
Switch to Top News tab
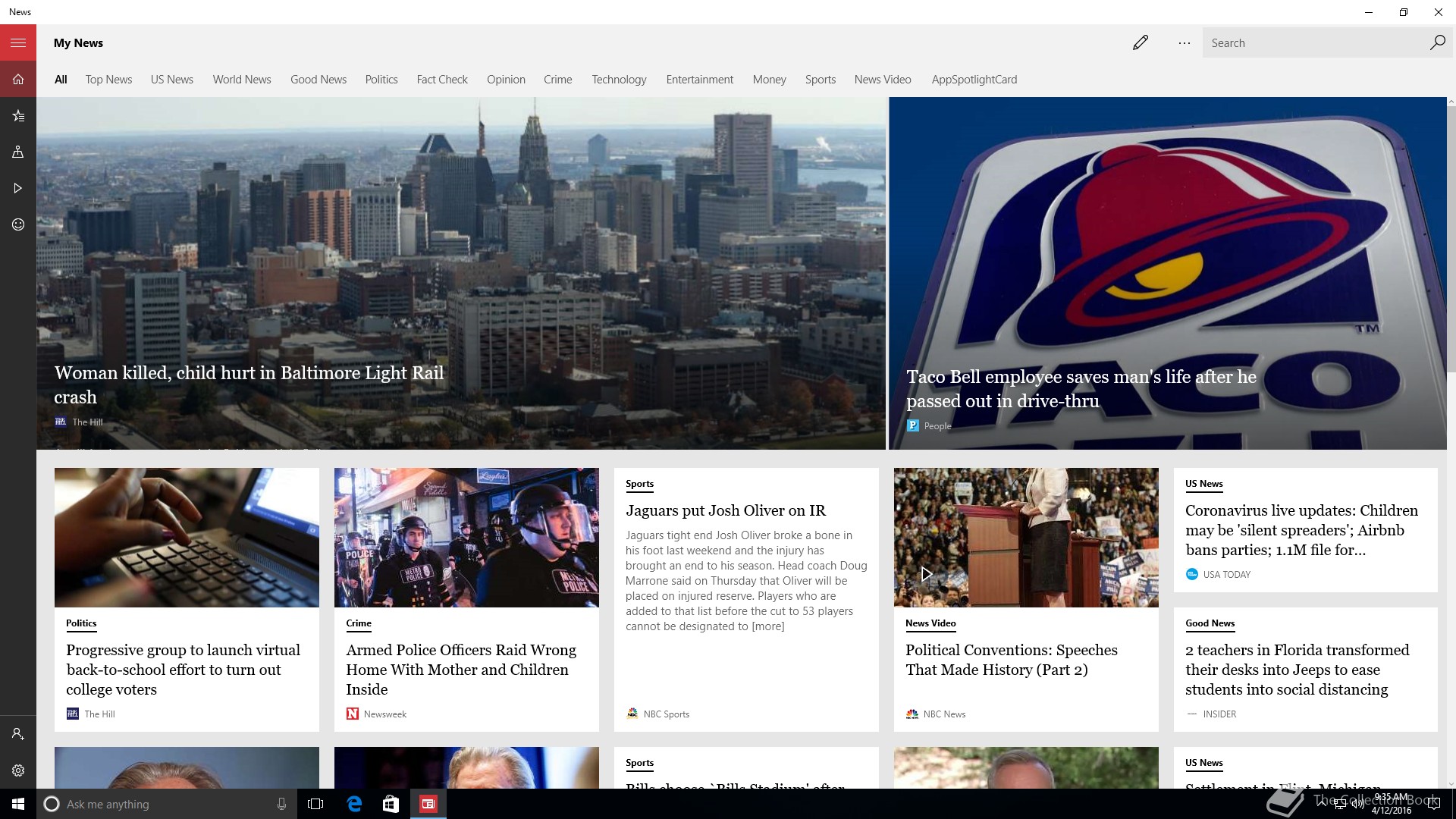108,80
